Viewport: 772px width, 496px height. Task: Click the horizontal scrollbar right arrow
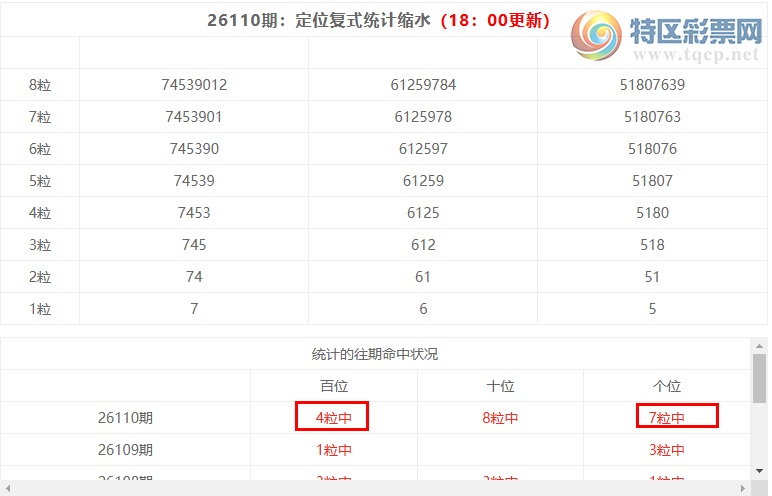point(743,488)
